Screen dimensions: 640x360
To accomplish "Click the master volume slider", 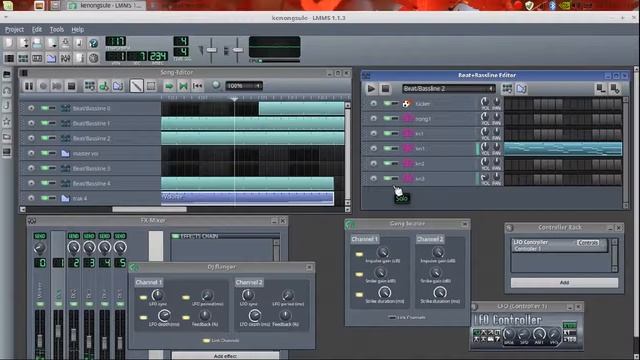I will click(211, 50).
